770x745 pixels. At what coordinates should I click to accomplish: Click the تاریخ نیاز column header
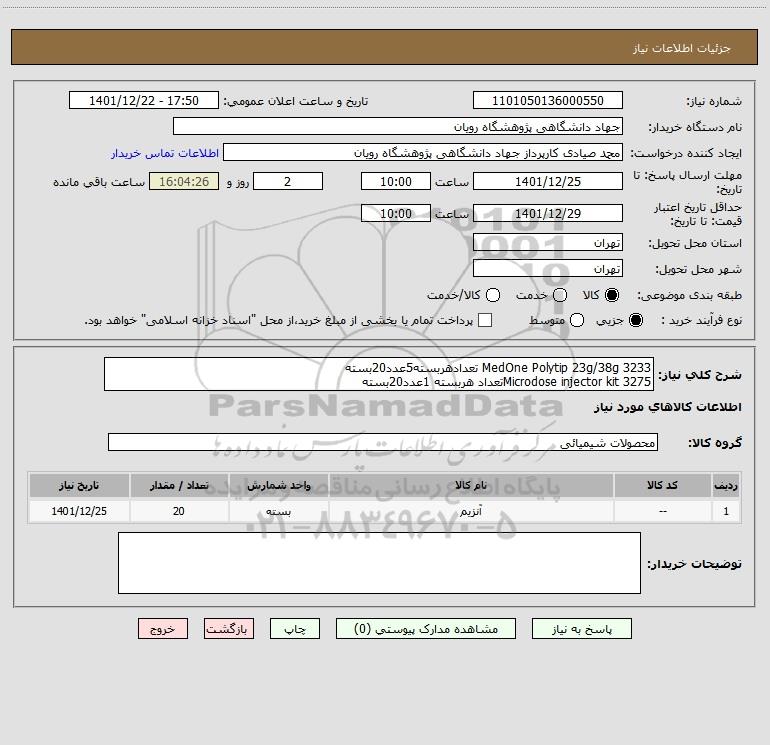[x=79, y=485]
